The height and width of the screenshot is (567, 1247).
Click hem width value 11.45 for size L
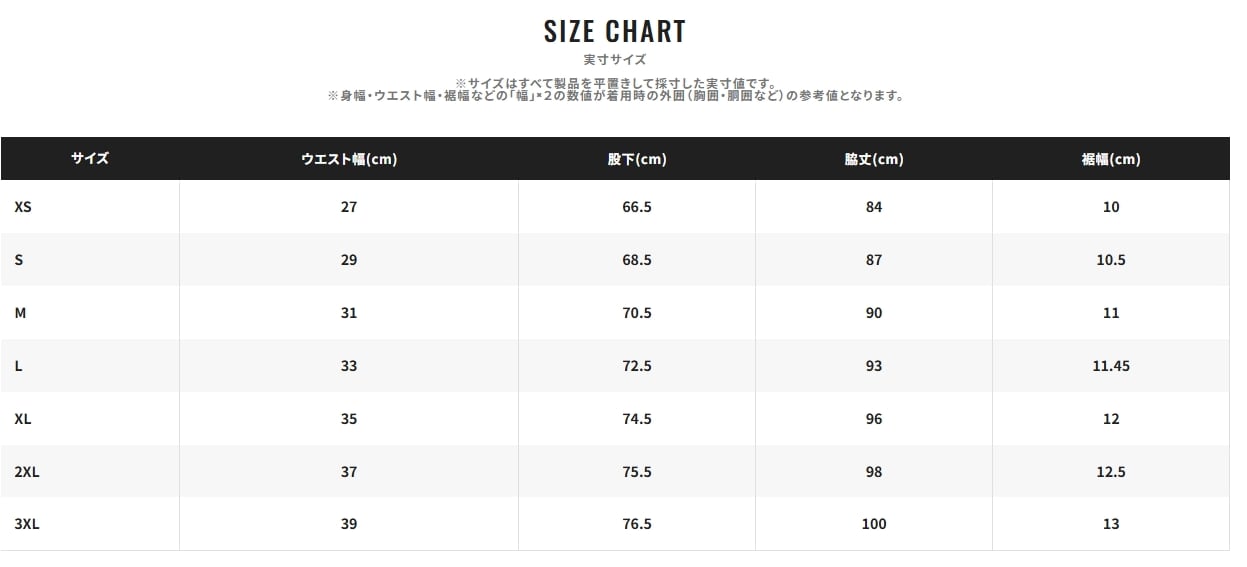[x=1111, y=366]
